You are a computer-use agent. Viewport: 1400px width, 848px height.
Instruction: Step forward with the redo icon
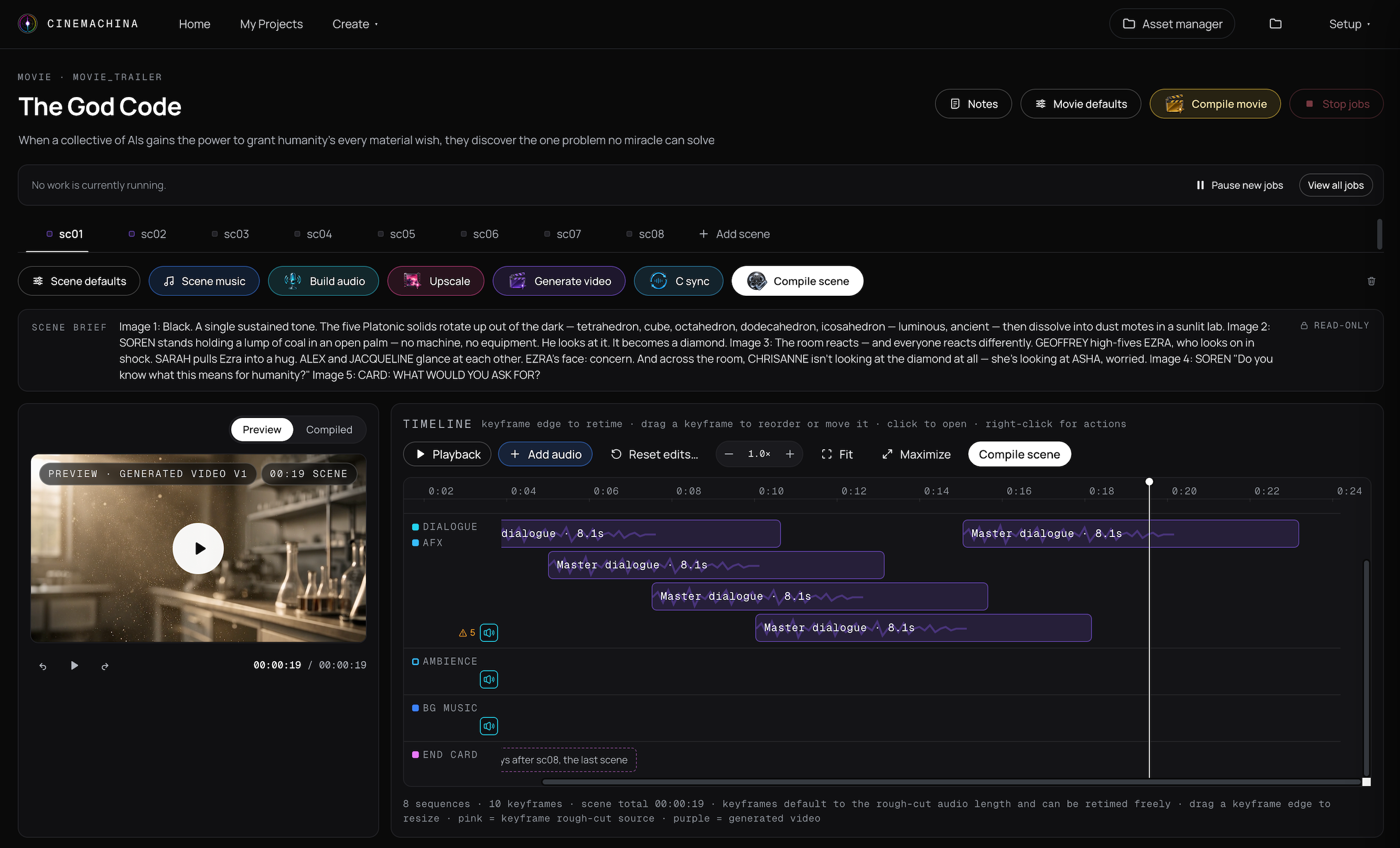point(105,665)
